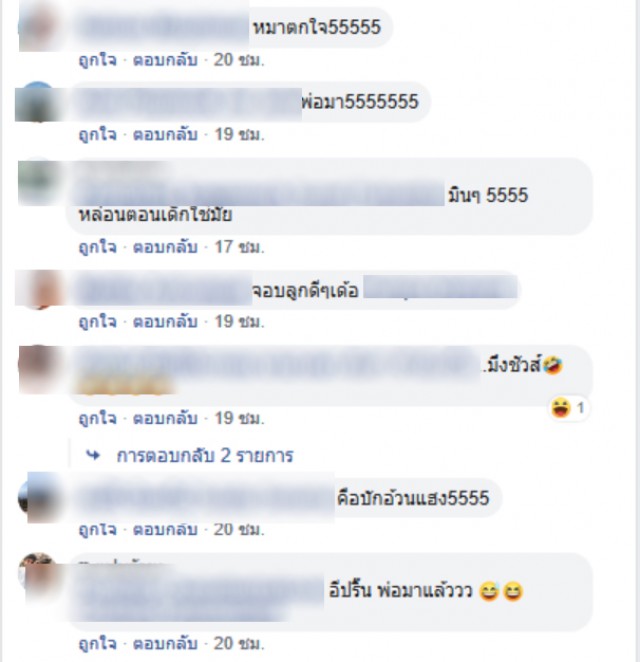Open the avatar beside คือบักอ้วนแฮง5555 comment

point(39,498)
